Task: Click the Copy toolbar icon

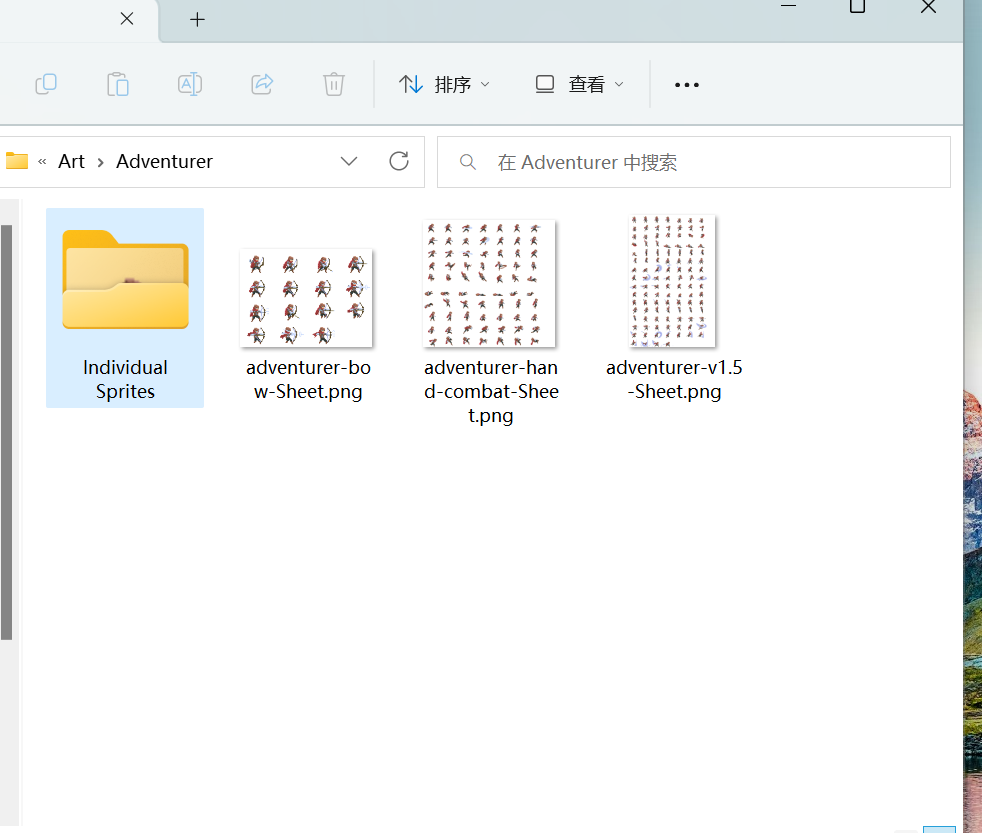Action: 46,84
